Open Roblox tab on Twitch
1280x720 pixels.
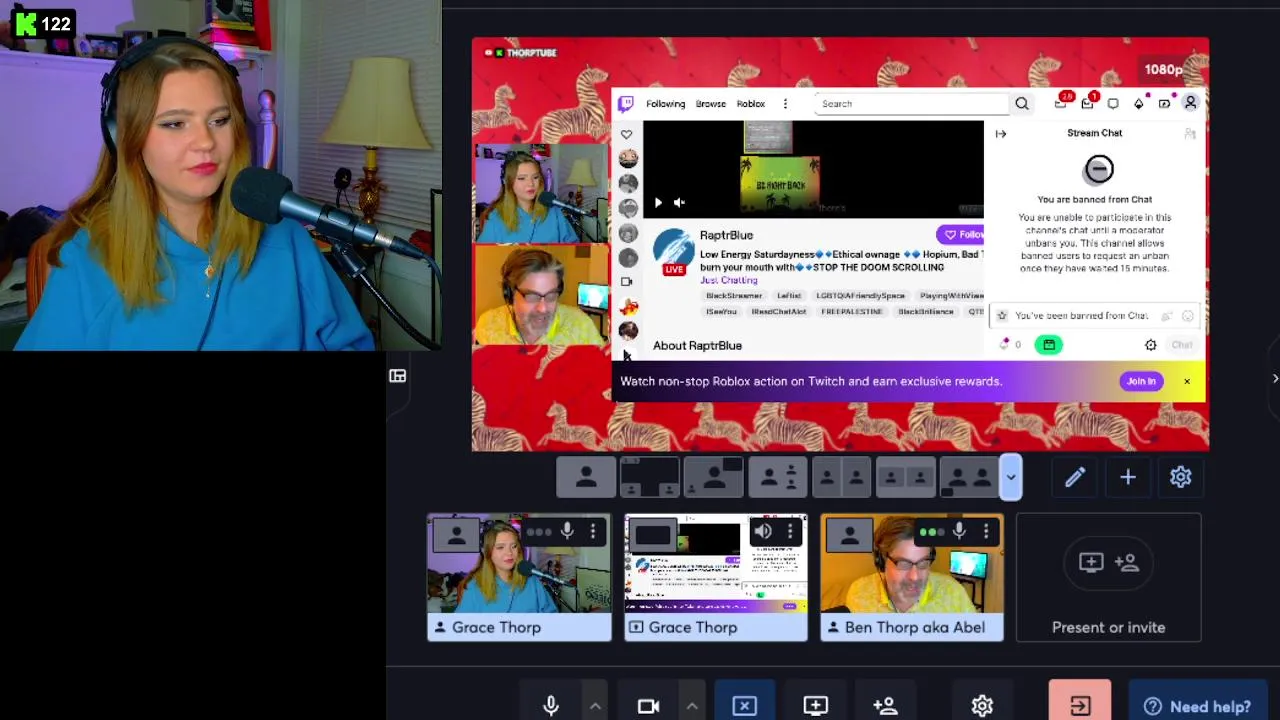coord(751,104)
